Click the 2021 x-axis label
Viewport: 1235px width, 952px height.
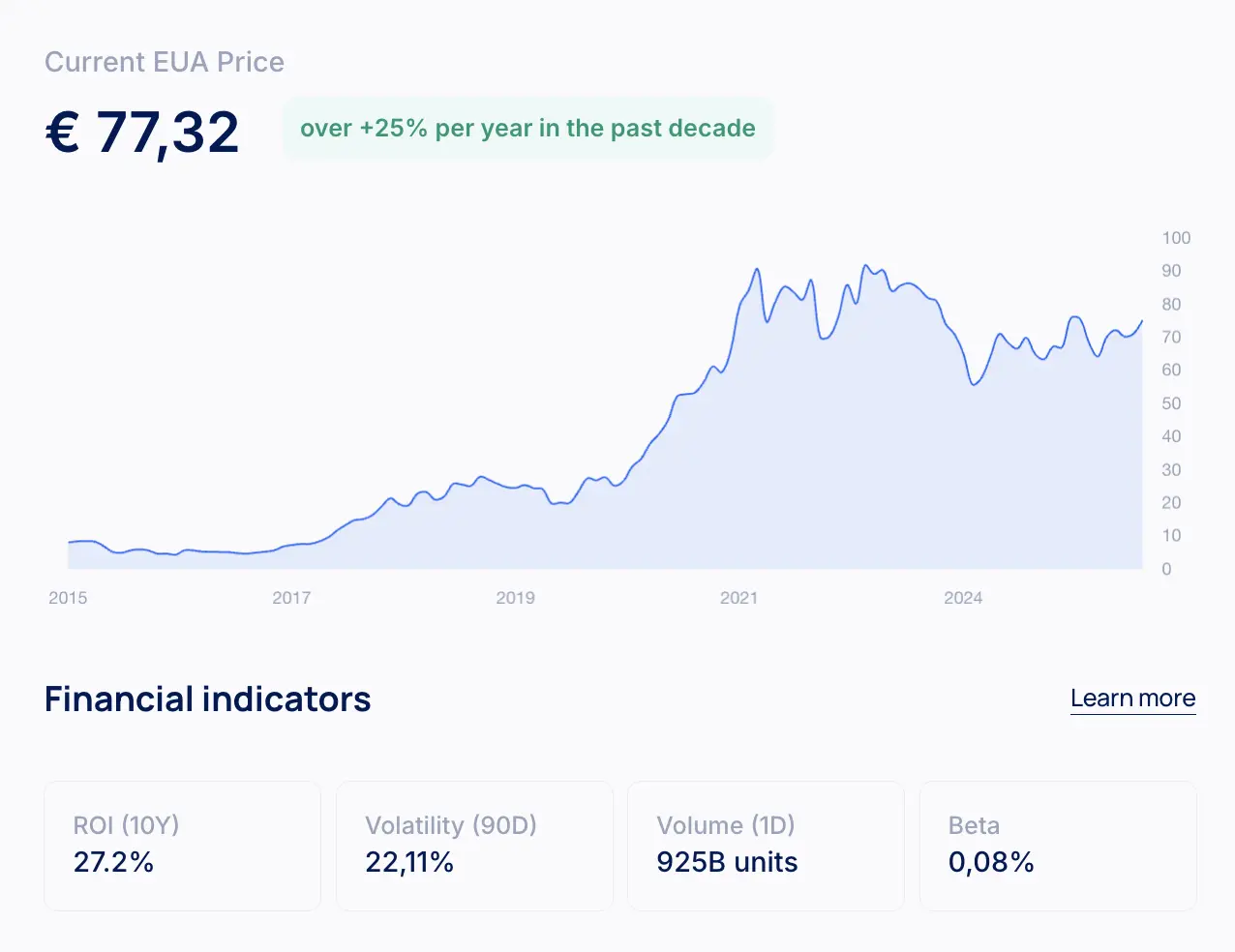738,598
